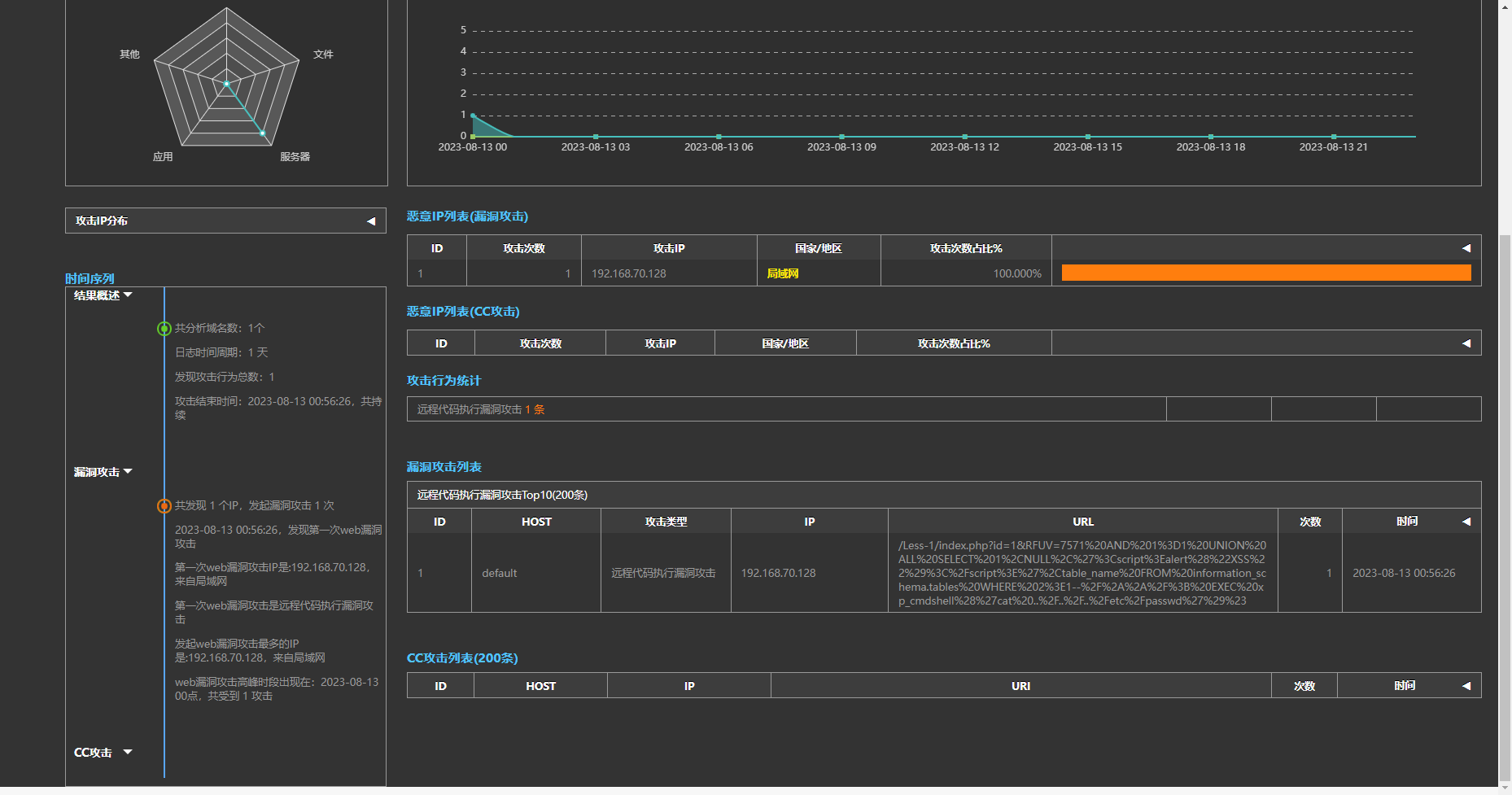The height and width of the screenshot is (795, 1512).
Task: Click the arrow beside 时间 in 漏洞攻击列表 header
Action: pyautogui.click(x=1466, y=522)
